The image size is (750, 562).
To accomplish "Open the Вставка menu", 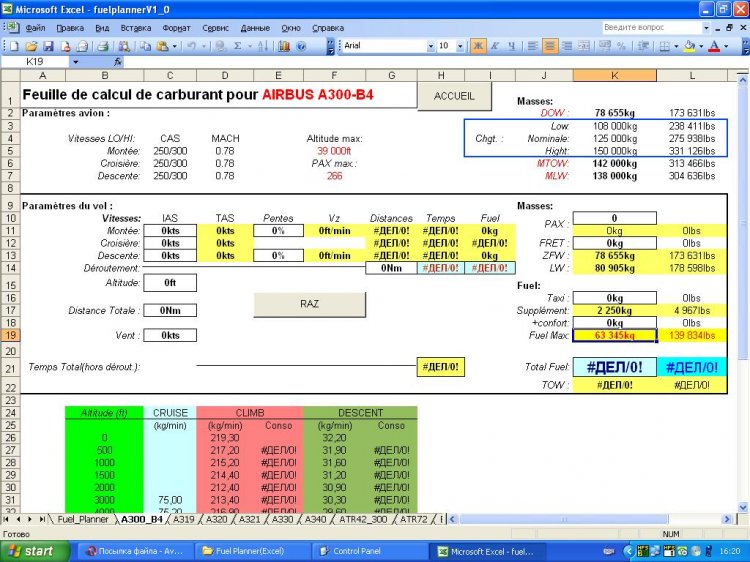I will click(136, 28).
